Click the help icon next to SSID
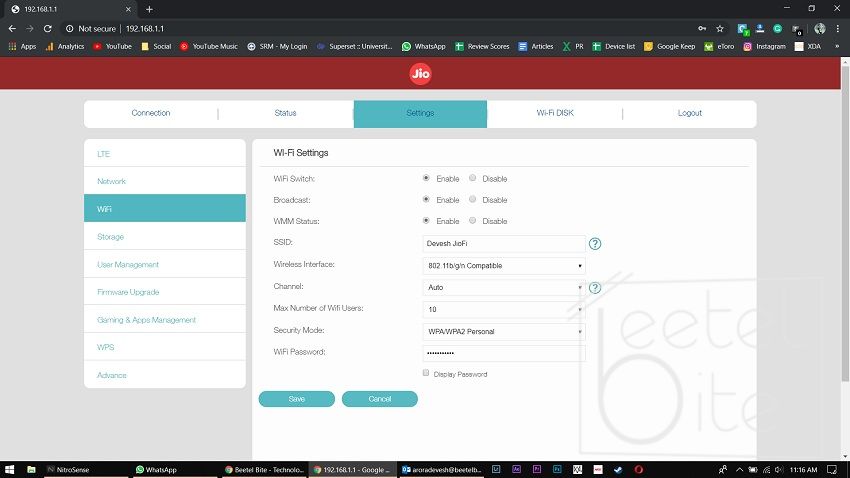This screenshot has width=850, height=478. pos(595,244)
